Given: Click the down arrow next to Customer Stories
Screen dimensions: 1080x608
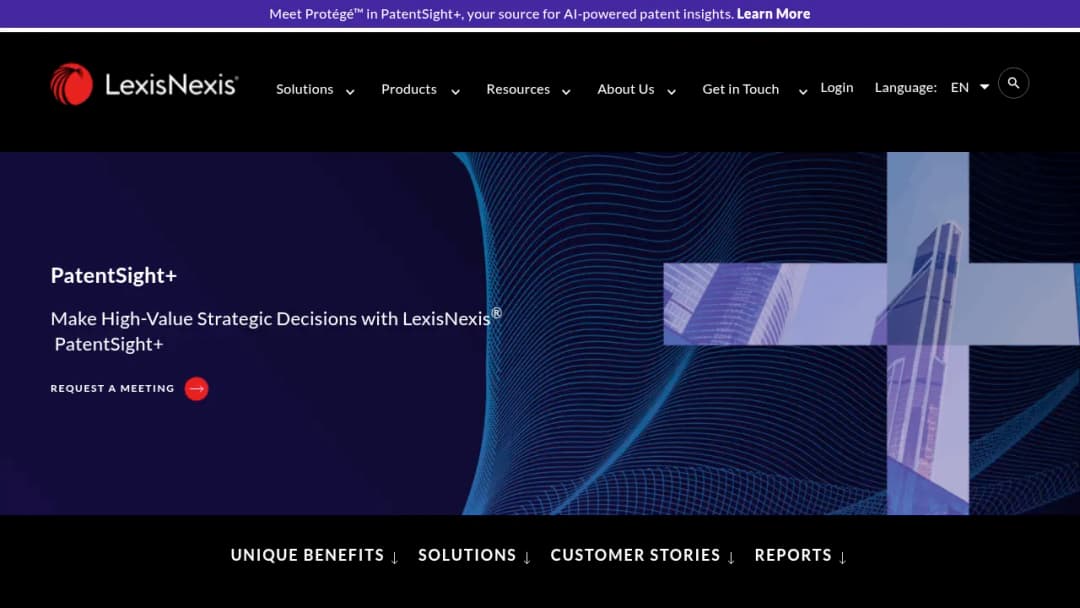Looking at the screenshot, I should pyautogui.click(x=731, y=558).
